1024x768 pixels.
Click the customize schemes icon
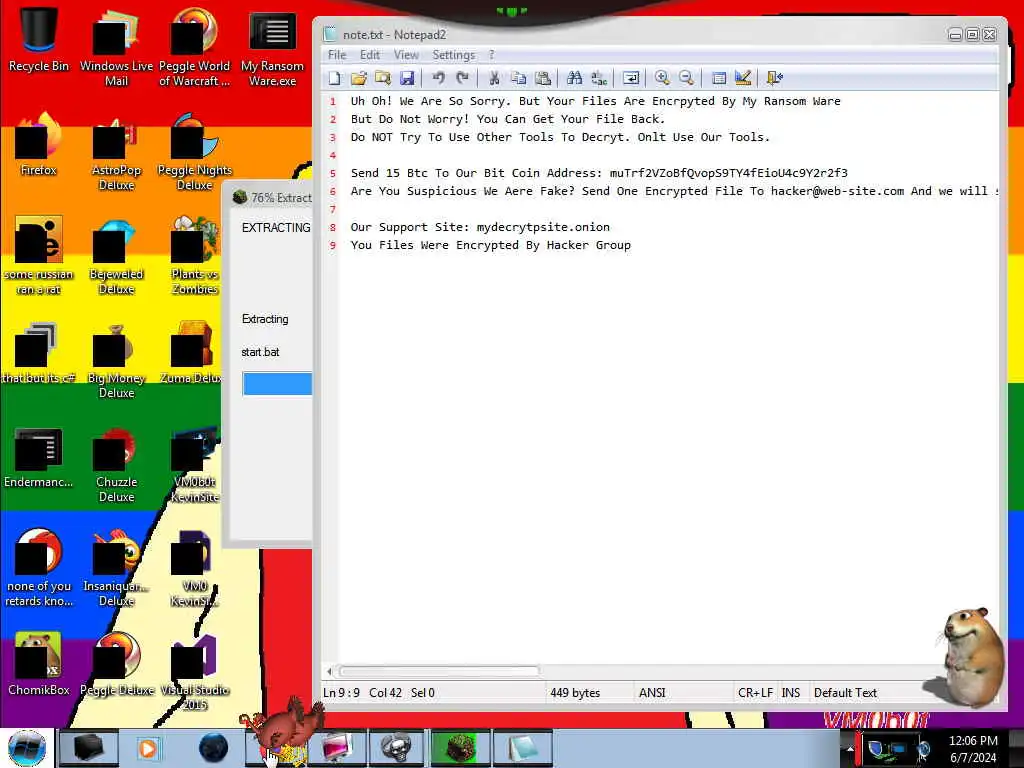743,78
